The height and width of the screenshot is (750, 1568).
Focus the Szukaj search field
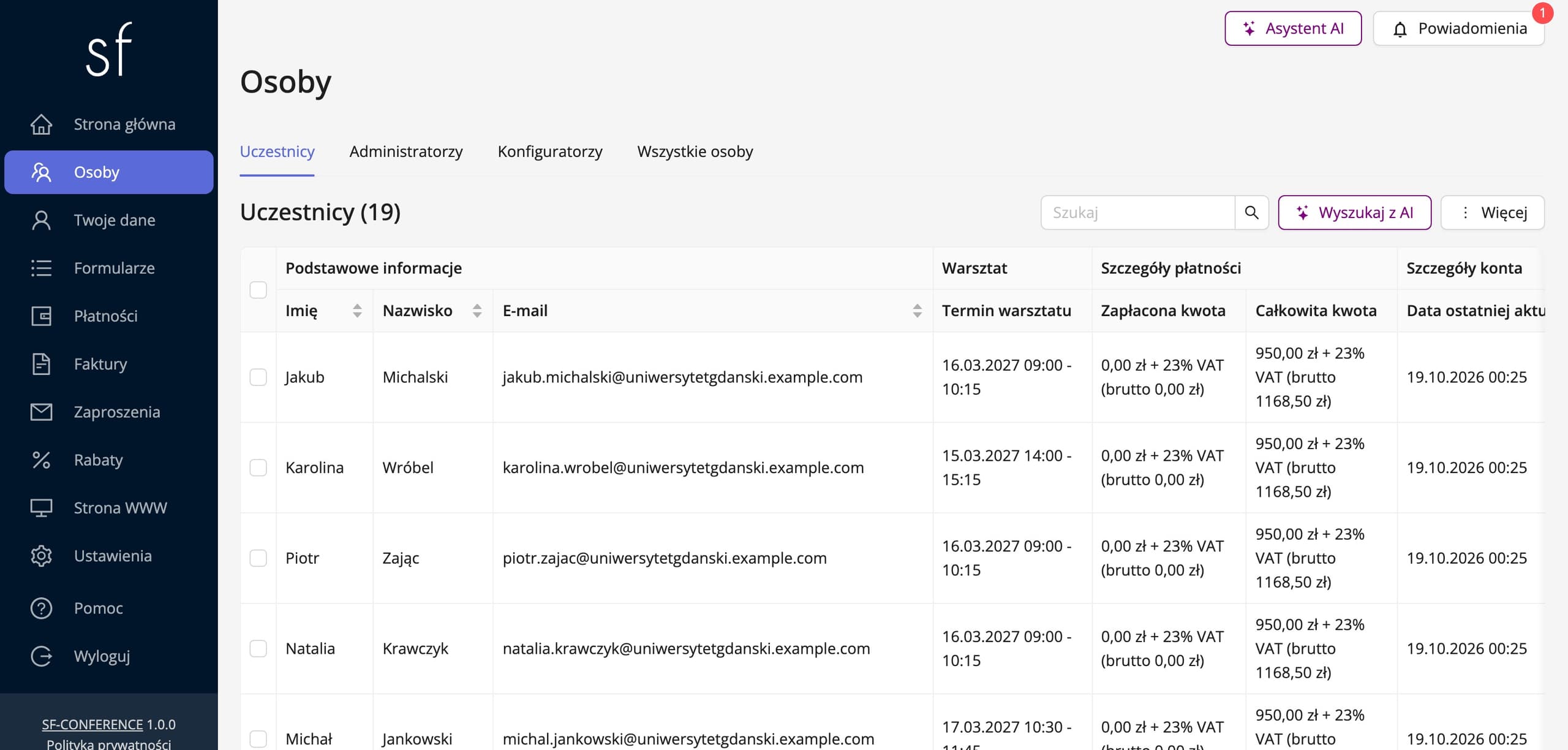tap(1138, 213)
